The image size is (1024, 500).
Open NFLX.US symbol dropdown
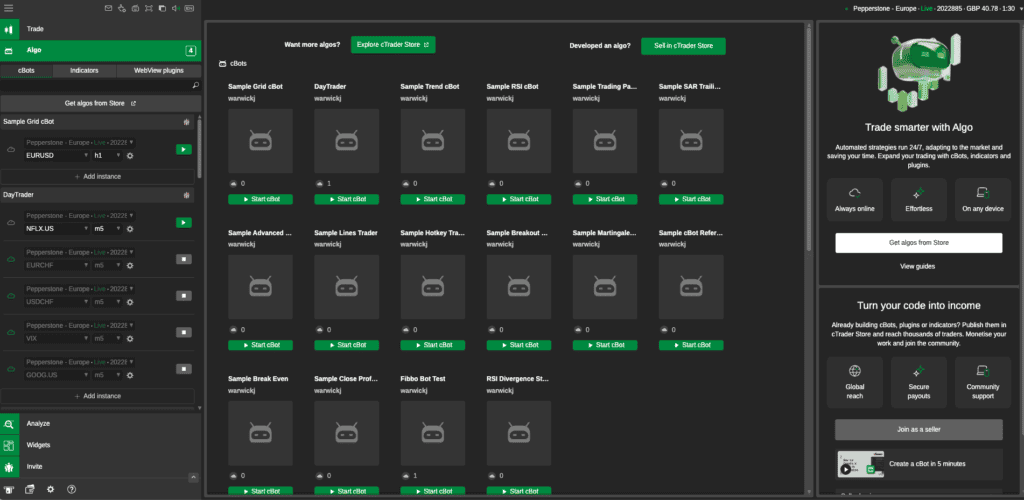(x=57, y=229)
